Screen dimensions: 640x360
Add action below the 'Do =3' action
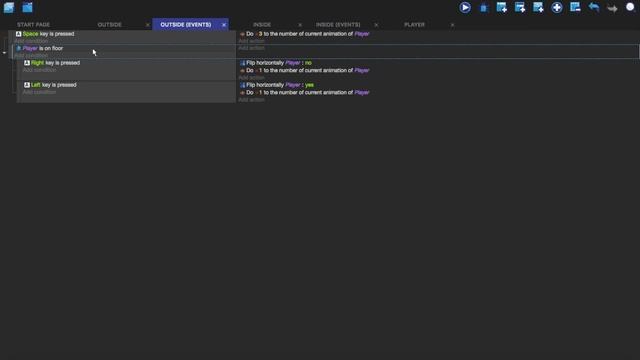coord(251,41)
